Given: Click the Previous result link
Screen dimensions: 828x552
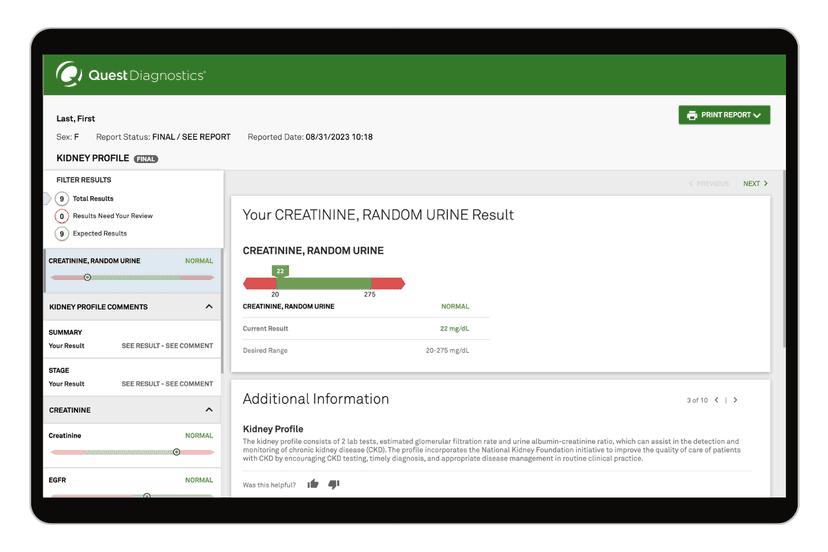Looking at the screenshot, I should point(709,184).
